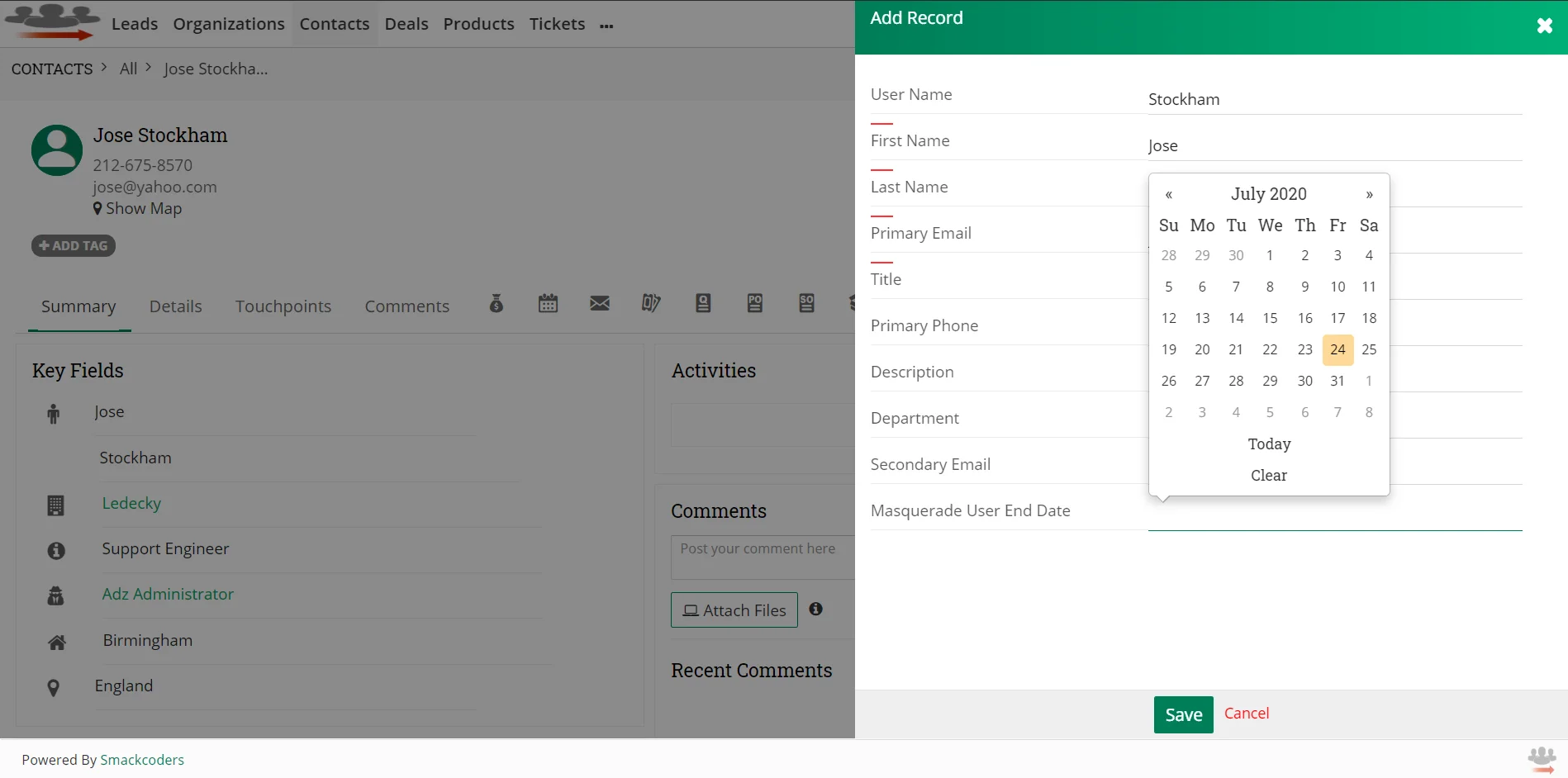The image size is (1568, 778).
Task: Navigate to next month in date picker
Action: (1369, 194)
